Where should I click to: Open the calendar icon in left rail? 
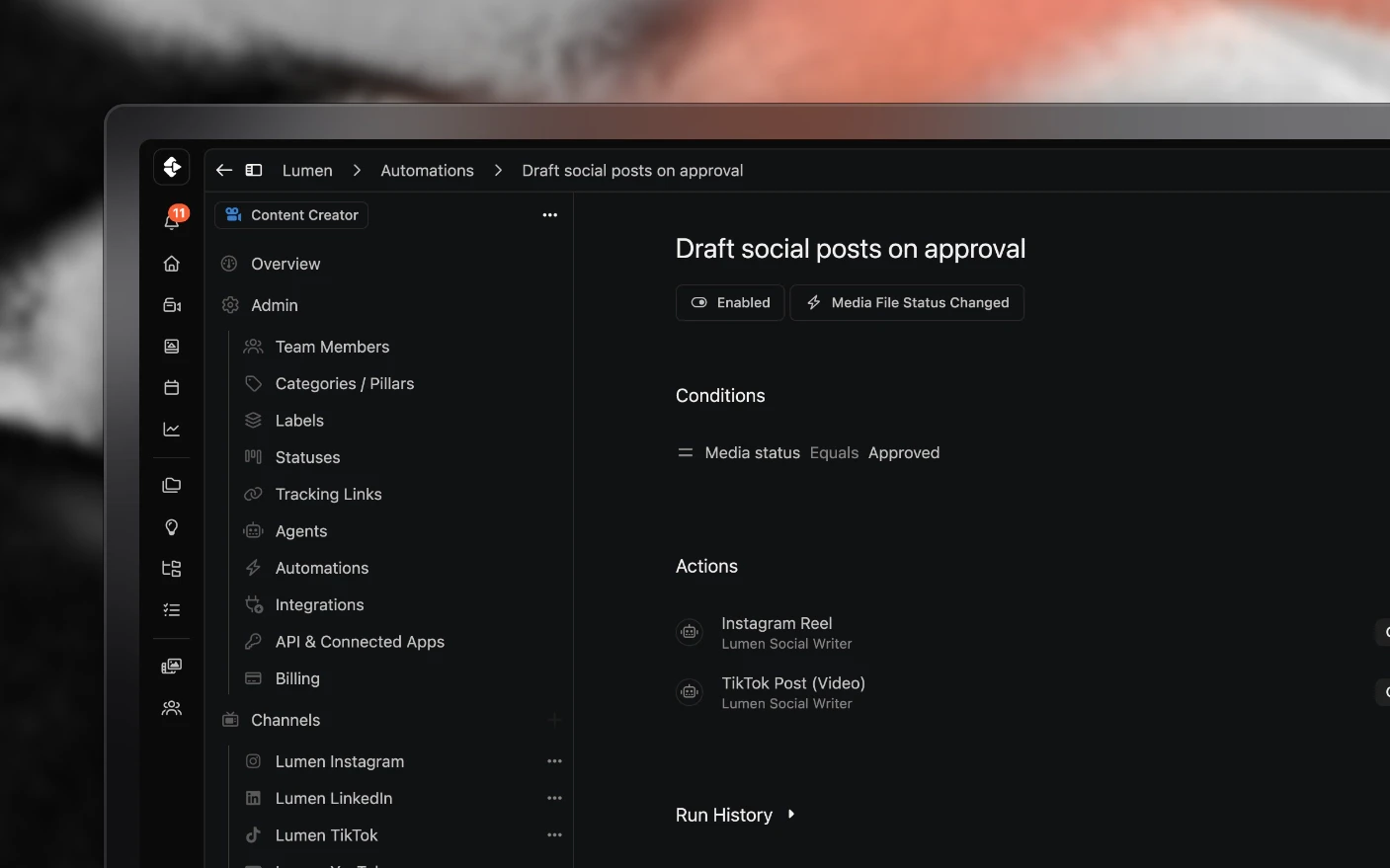point(172,388)
